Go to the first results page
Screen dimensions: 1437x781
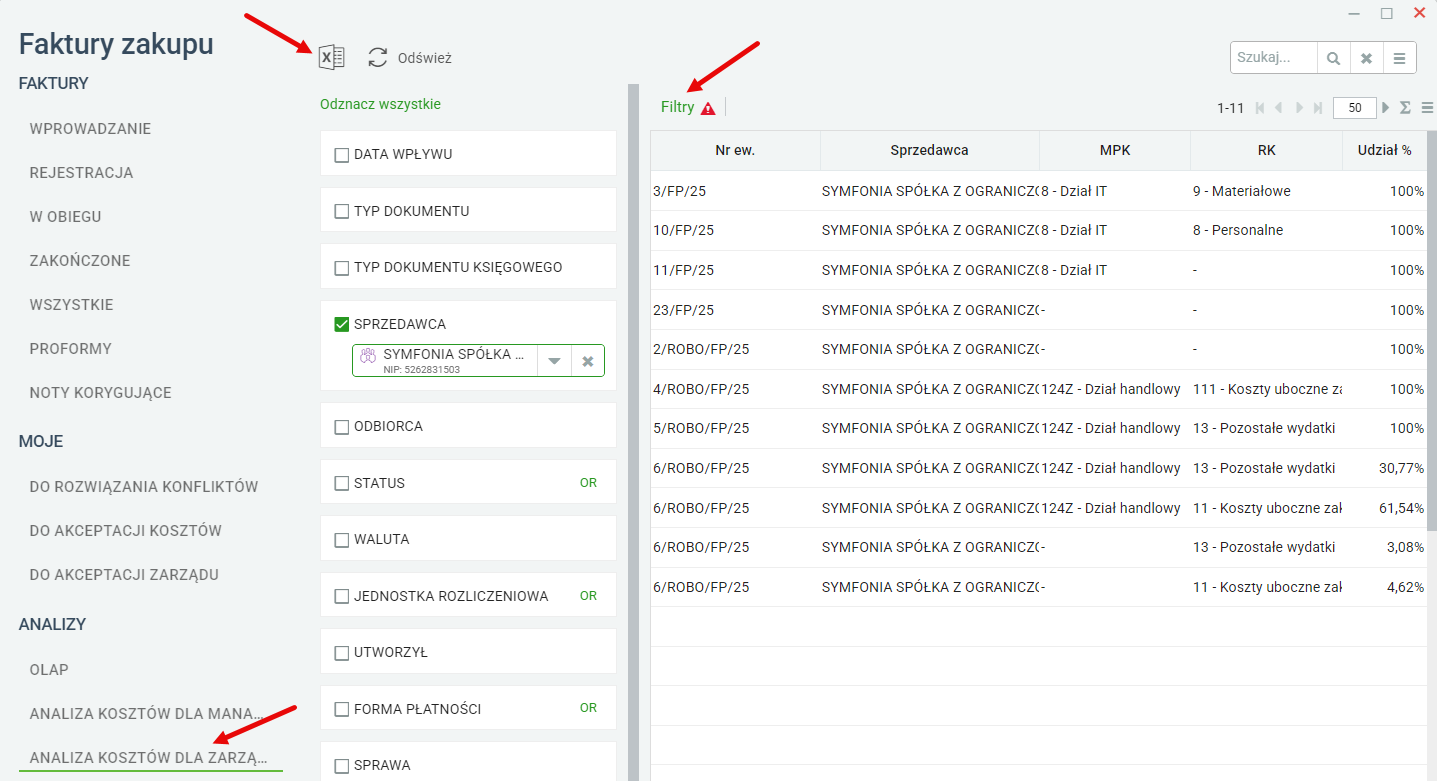coord(1259,108)
